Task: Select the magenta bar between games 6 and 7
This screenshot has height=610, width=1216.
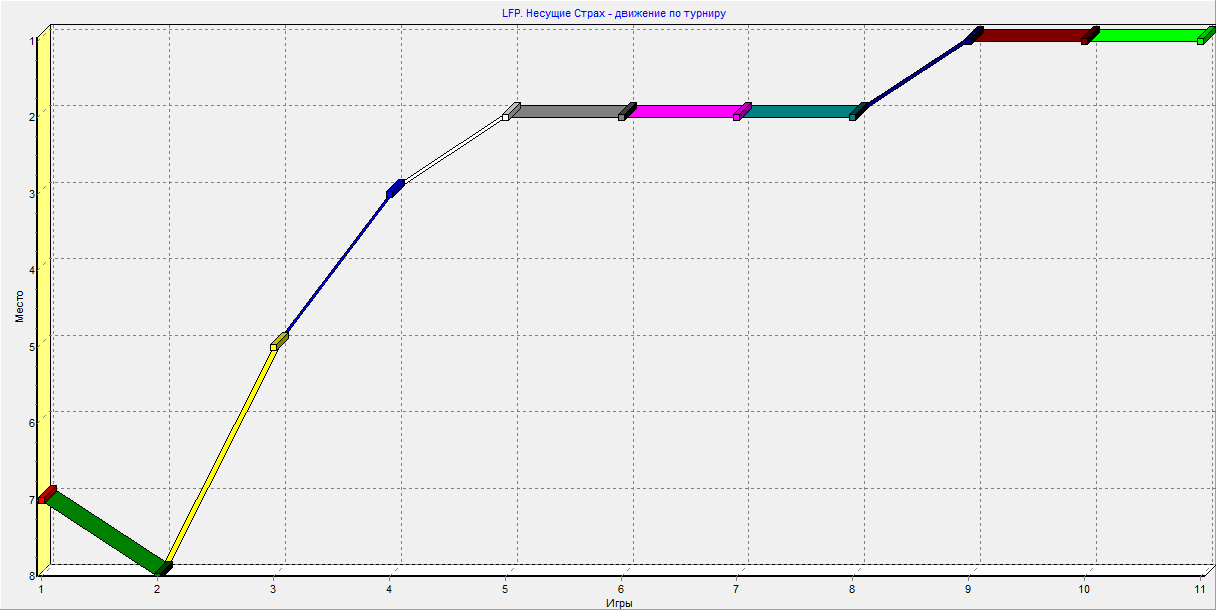Action: point(684,111)
